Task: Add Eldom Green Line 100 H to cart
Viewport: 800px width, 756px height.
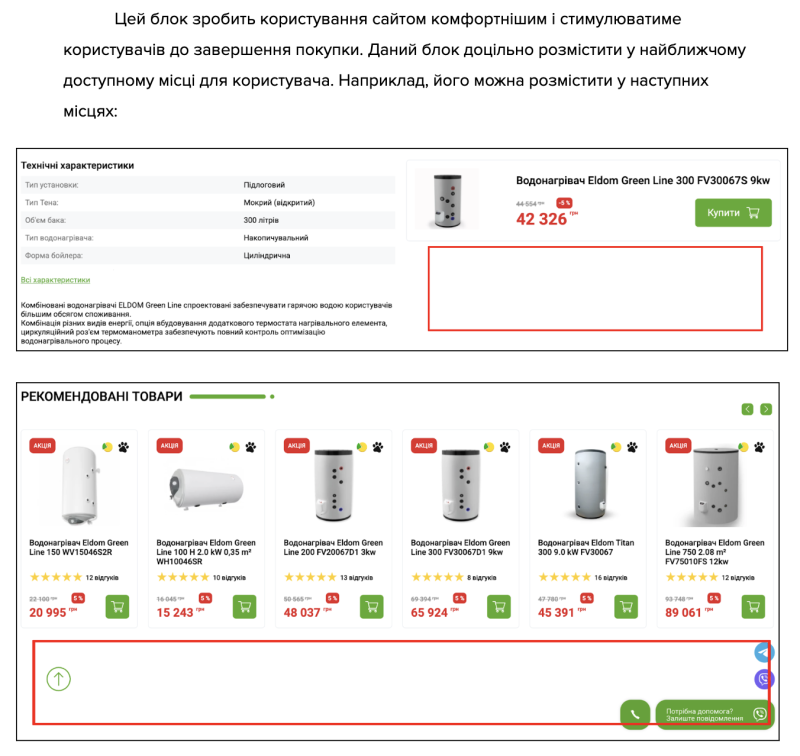Action: click(x=244, y=607)
